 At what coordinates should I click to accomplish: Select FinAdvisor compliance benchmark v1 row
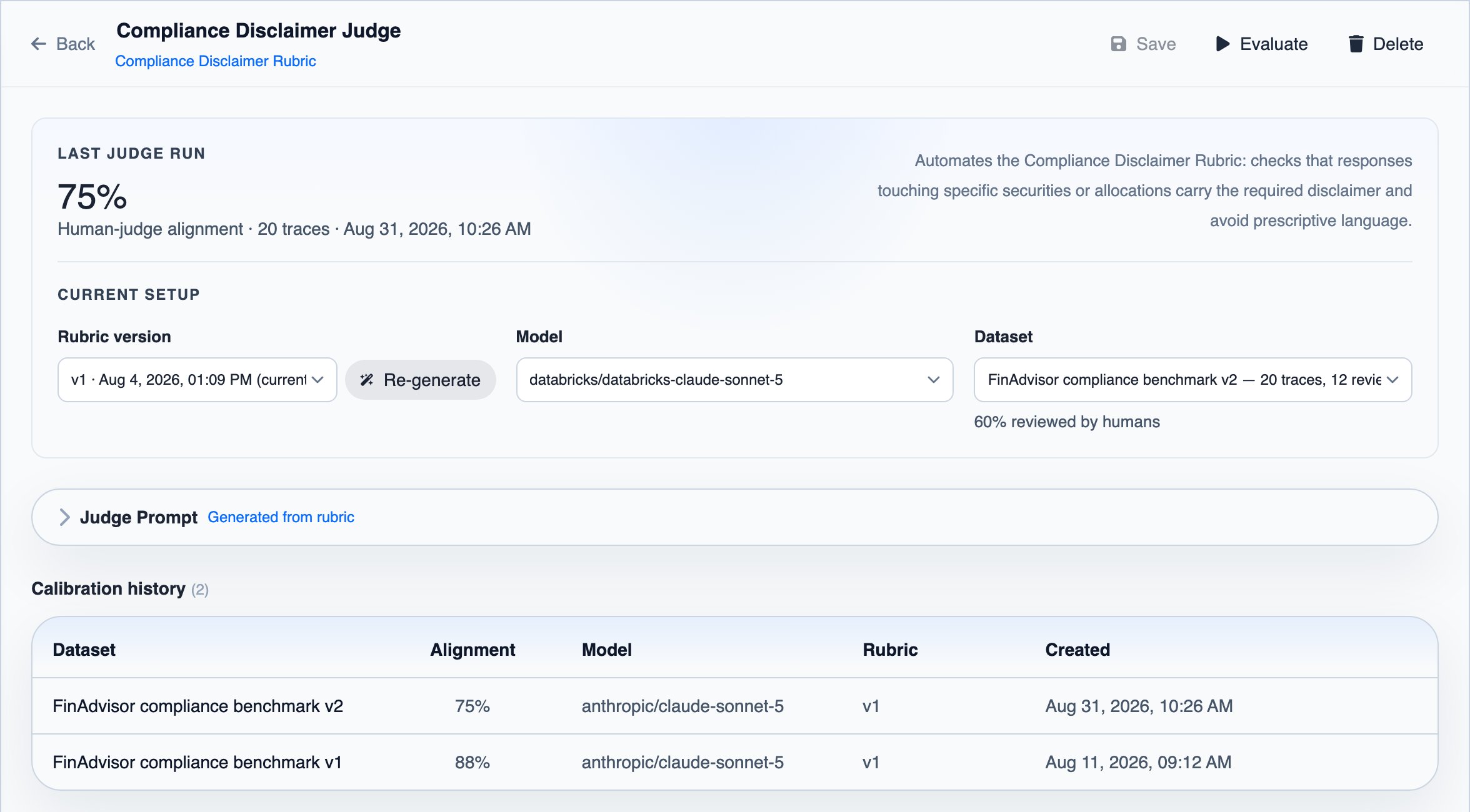(734, 762)
